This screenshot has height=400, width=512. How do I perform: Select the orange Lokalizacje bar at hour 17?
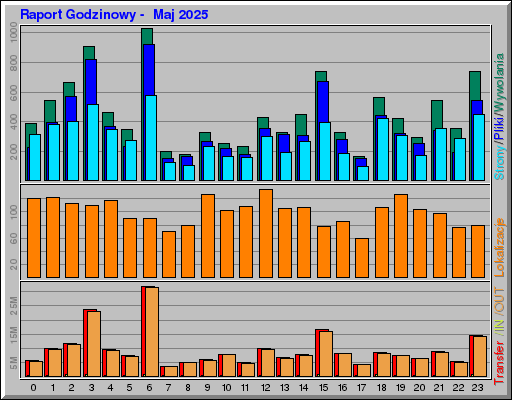(362, 258)
